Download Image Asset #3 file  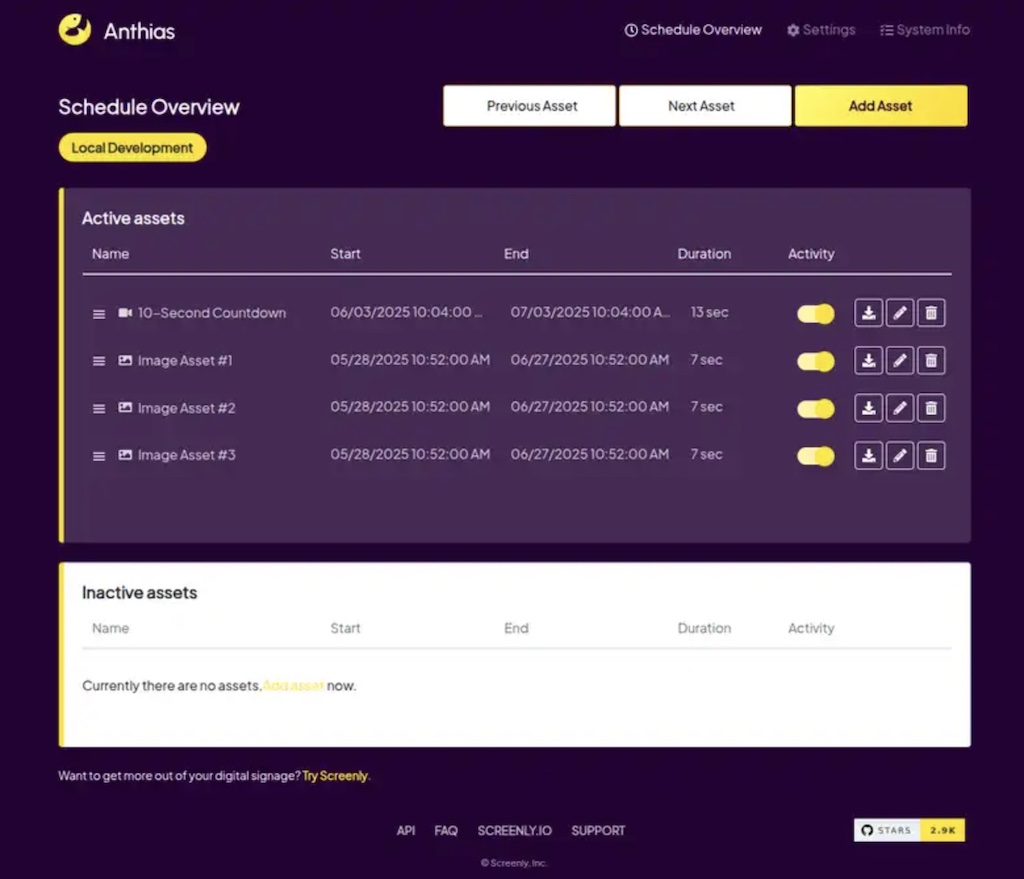click(869, 456)
